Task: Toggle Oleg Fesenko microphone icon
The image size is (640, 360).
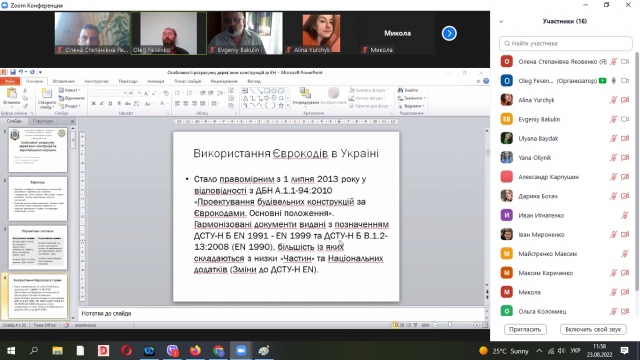Action: point(613,81)
